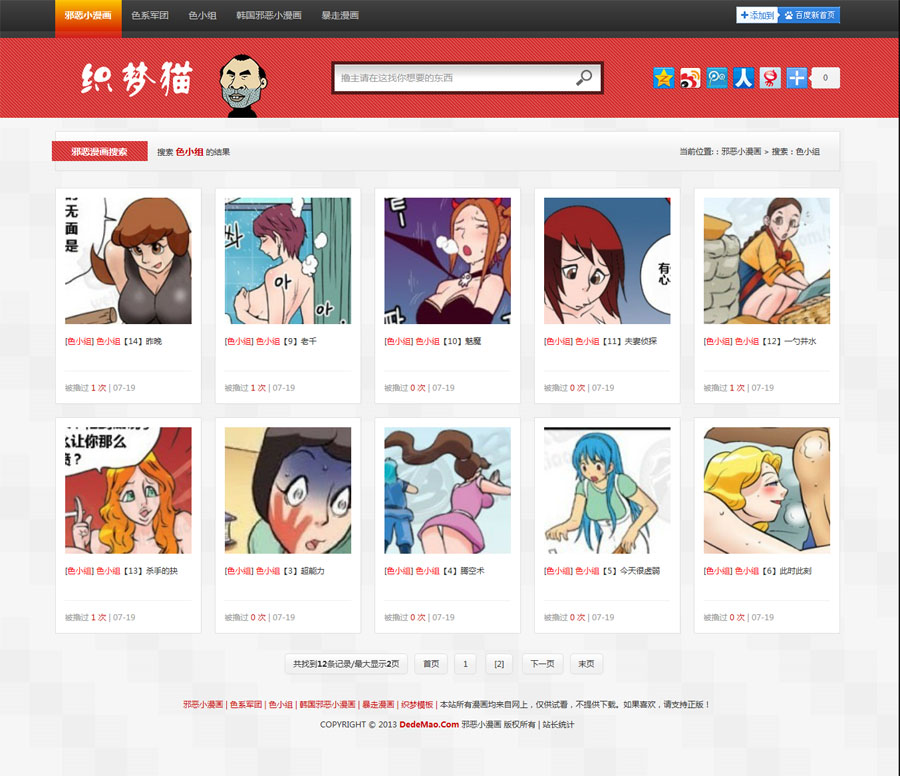
Task: Open the 韩国邪恶小漫画 nav item
Action: [269, 16]
